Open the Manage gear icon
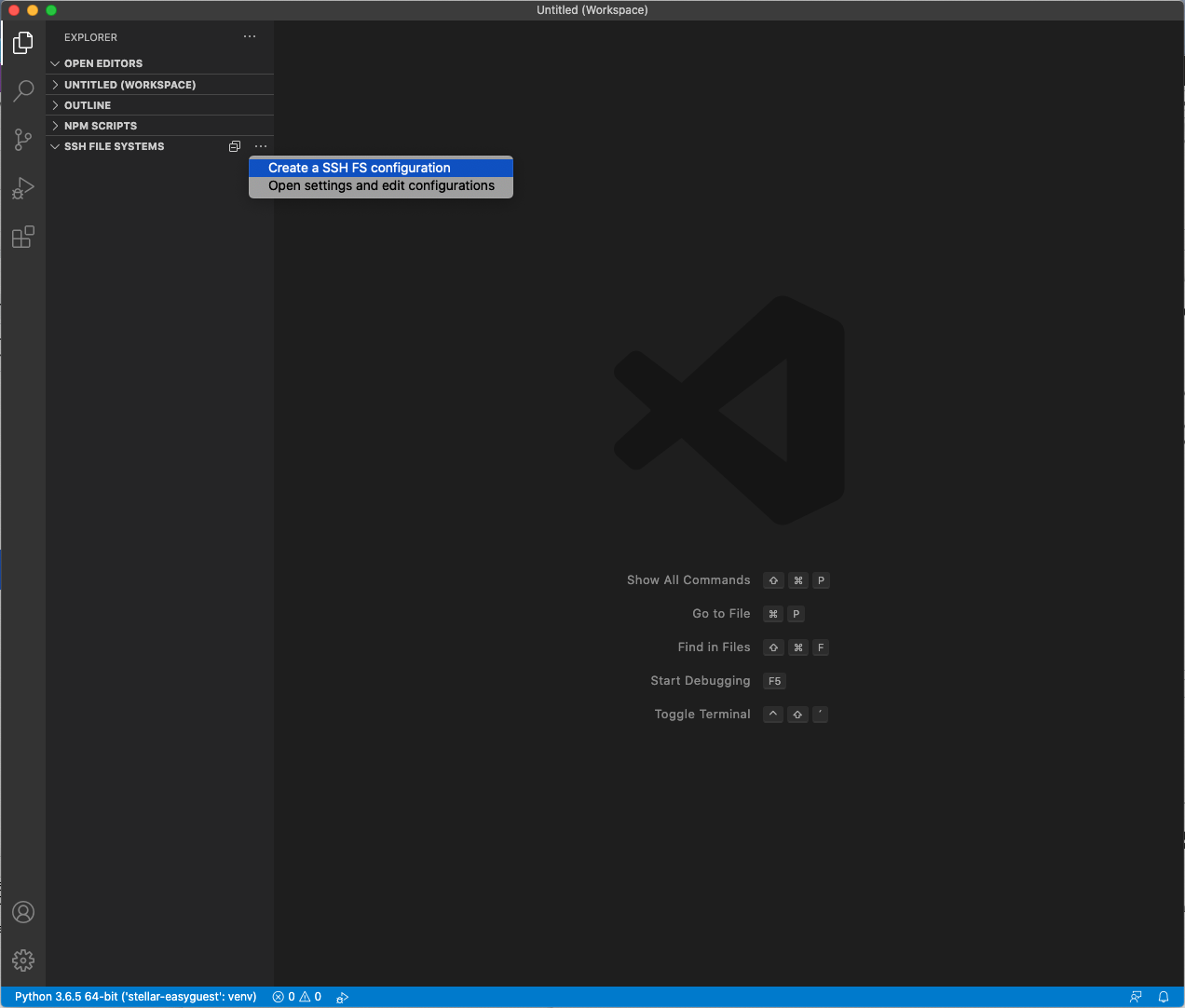 pyautogui.click(x=23, y=960)
